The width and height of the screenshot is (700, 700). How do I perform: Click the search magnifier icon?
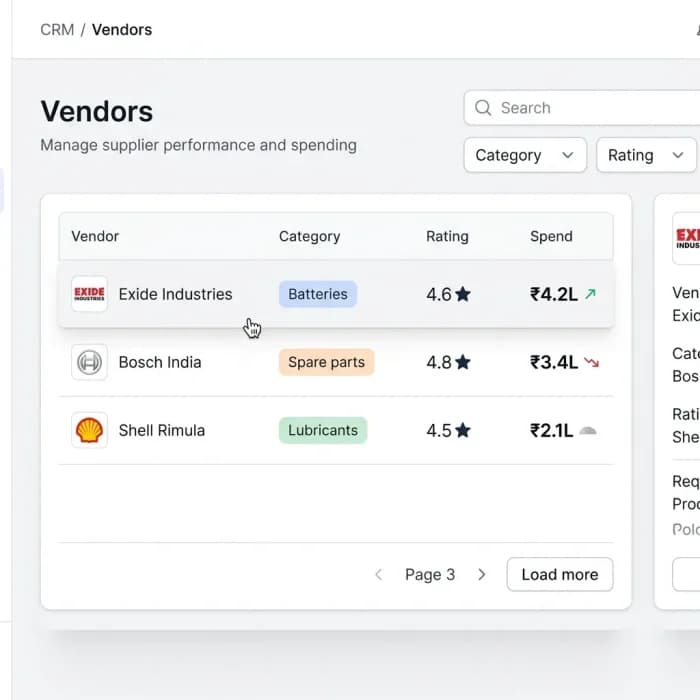click(483, 108)
